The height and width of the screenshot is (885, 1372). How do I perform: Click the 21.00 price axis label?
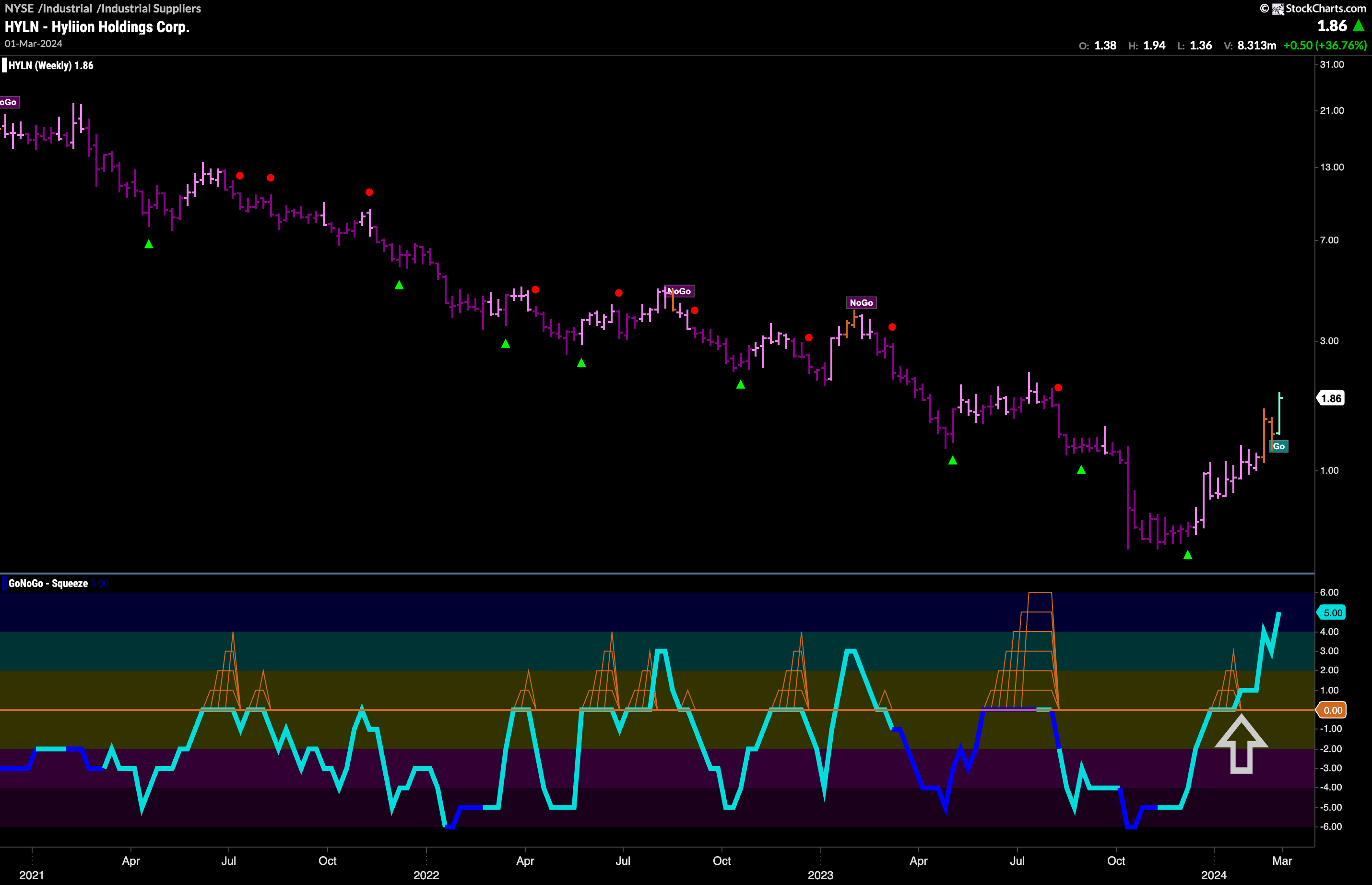coord(1332,110)
